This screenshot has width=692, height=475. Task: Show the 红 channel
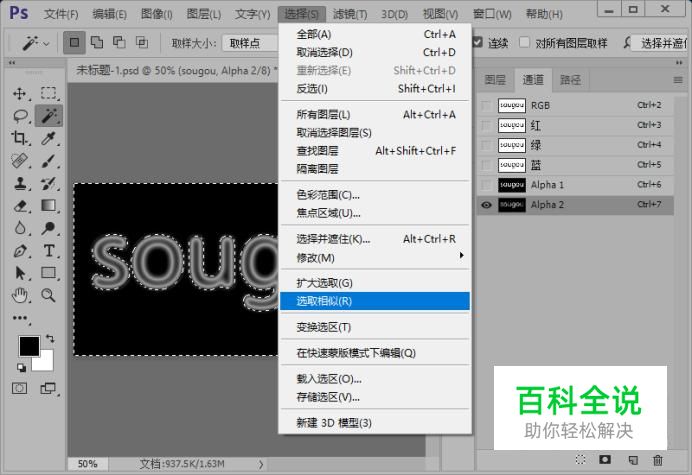(x=486, y=125)
